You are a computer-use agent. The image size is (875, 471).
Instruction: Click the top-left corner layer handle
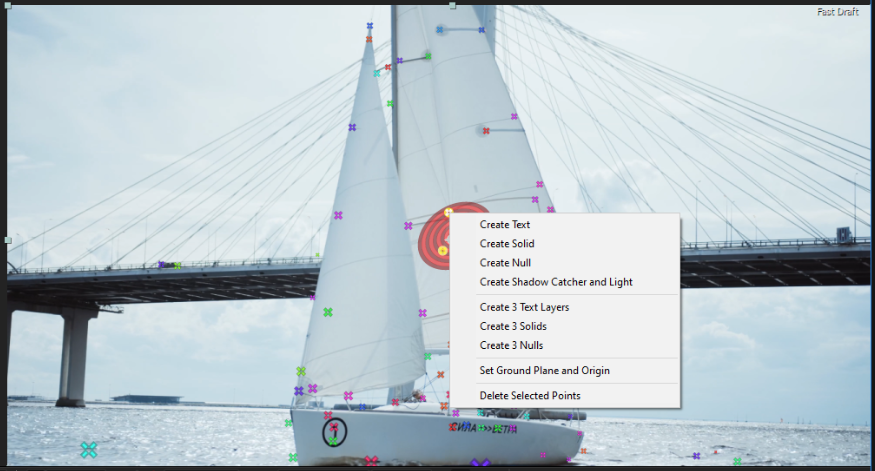pos(8,6)
